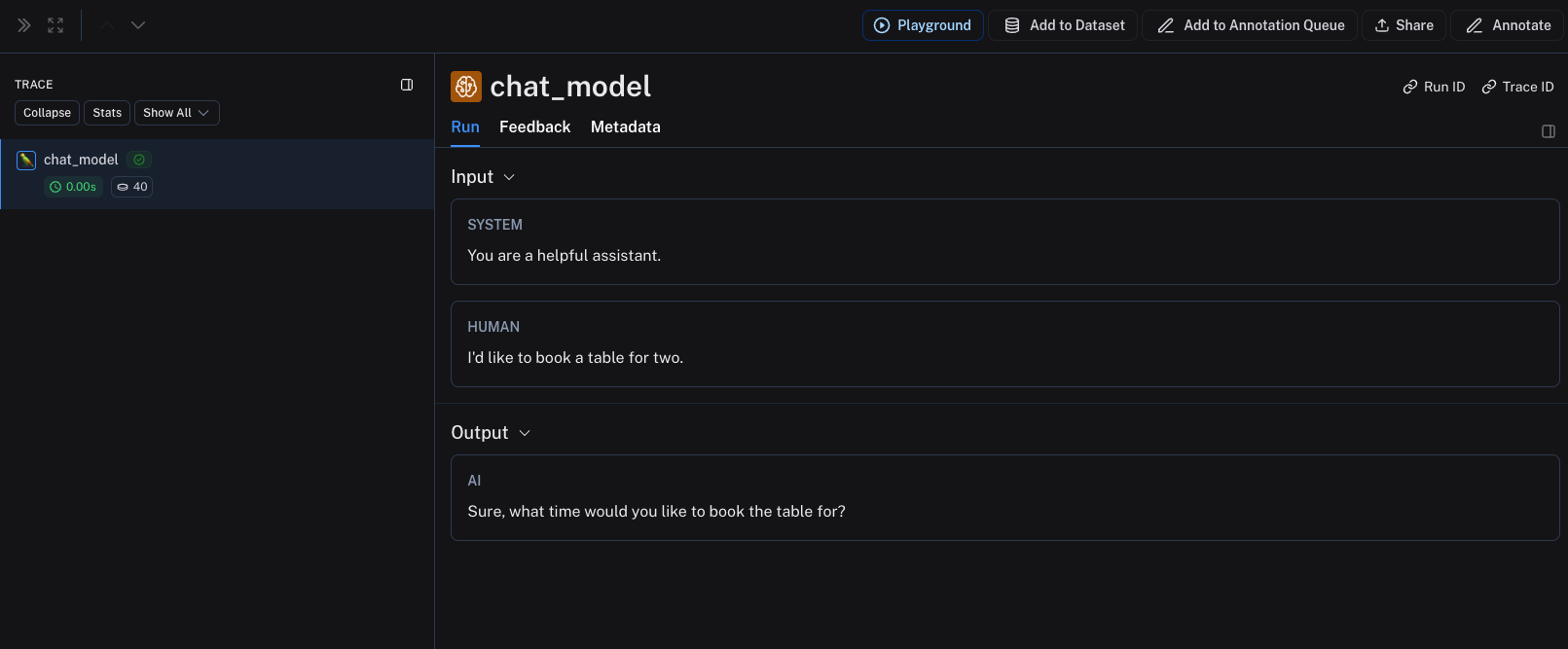Click the Stats button in trace panel
The image size is (1568, 649).
point(107,113)
